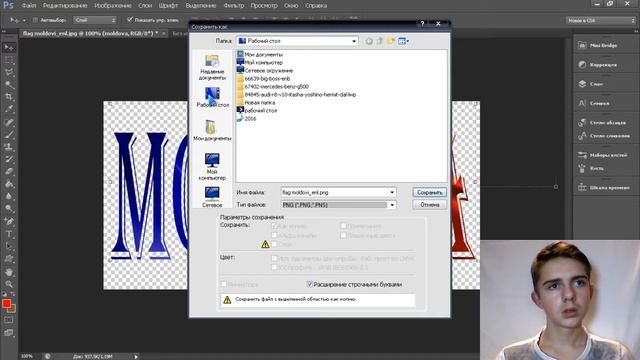Select the Clone Stamp tool
This screenshot has width=640, height=360.
[9, 147]
